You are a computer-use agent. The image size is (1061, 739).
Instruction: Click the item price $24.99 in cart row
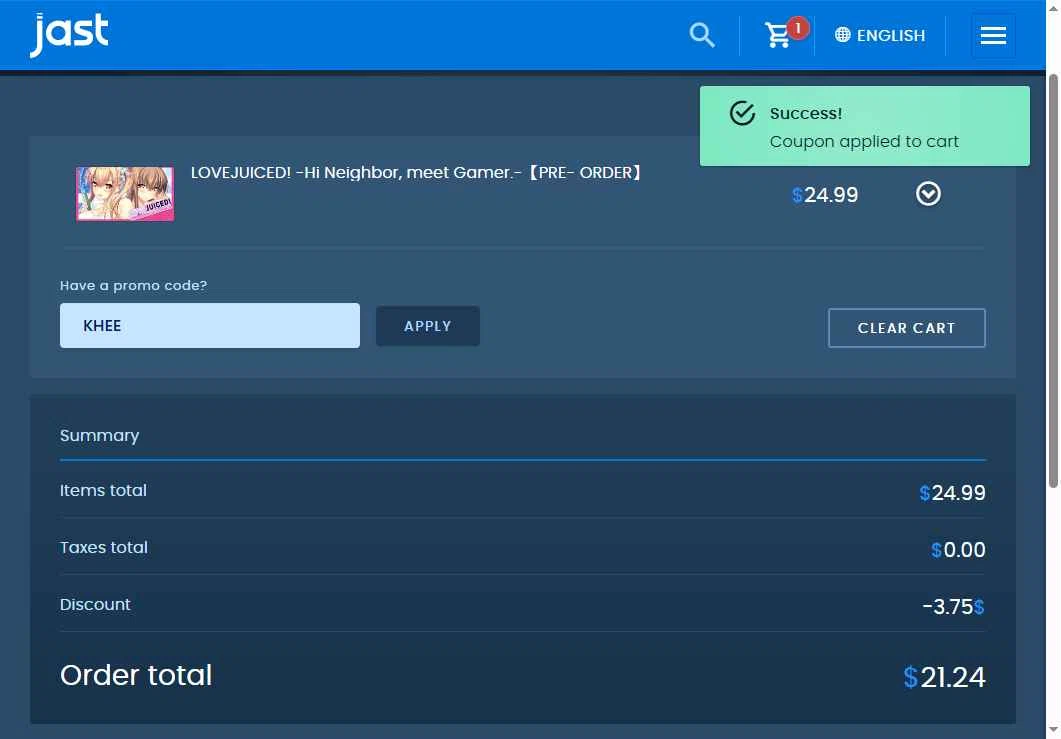(825, 195)
